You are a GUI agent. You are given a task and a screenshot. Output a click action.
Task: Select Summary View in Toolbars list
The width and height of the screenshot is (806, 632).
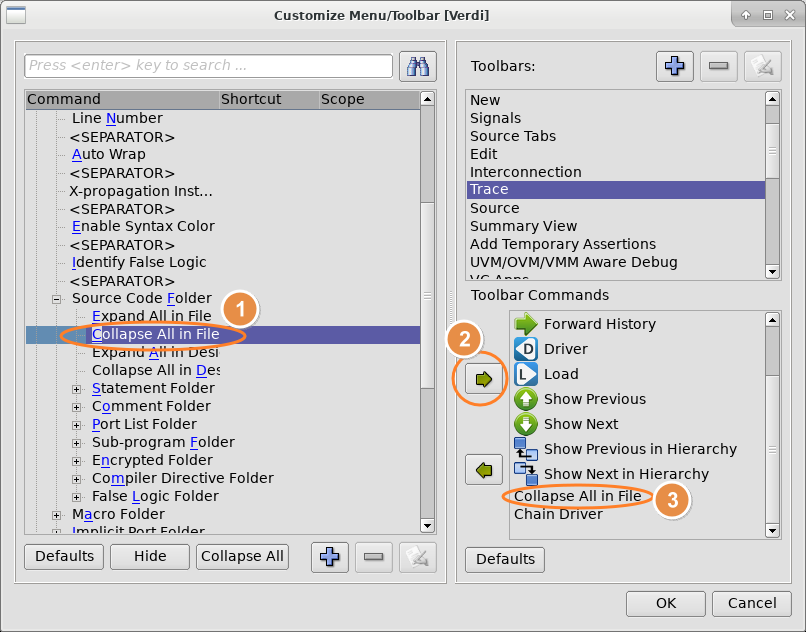coord(523,226)
